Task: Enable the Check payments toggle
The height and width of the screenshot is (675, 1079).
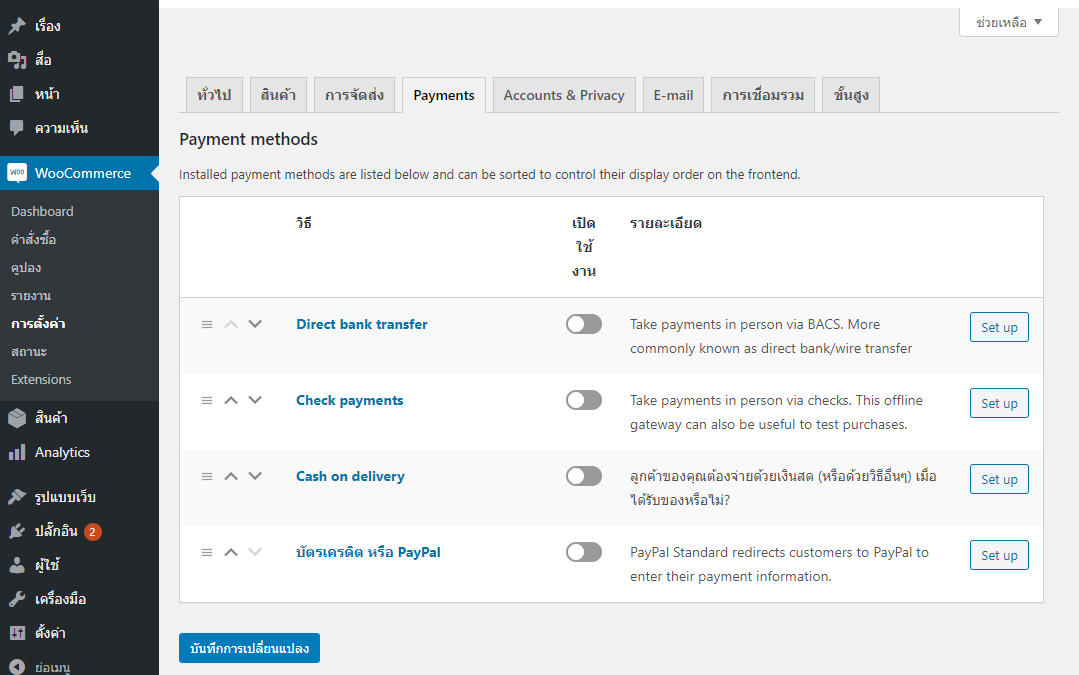Action: click(x=584, y=400)
